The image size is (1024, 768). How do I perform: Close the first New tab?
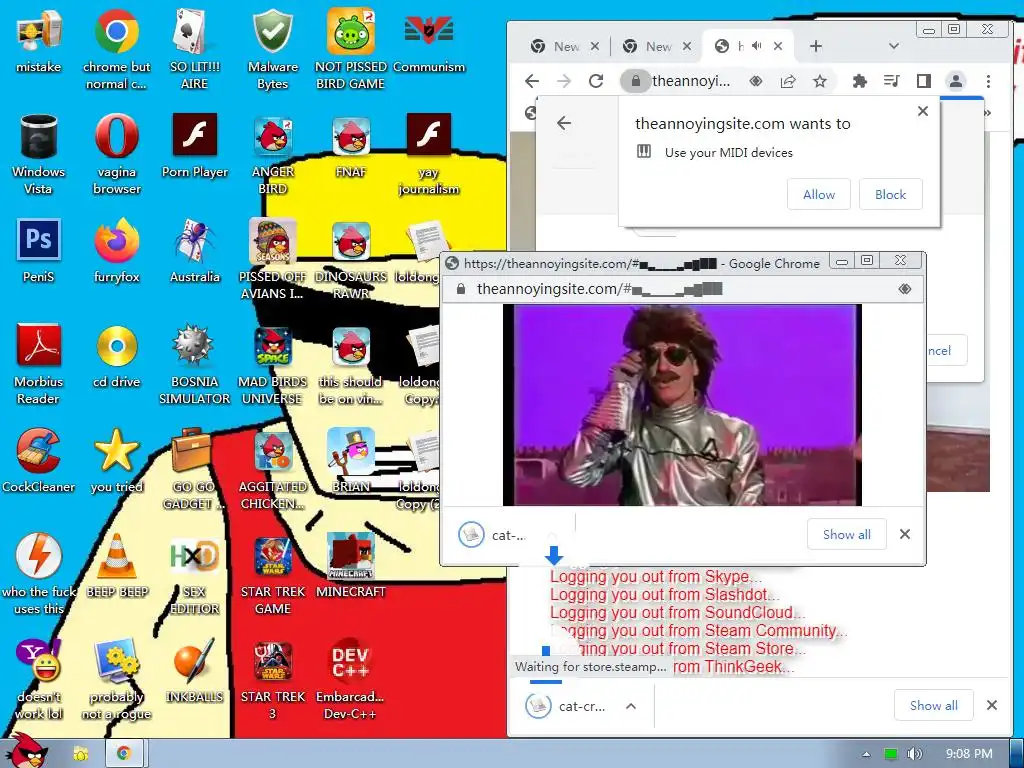594,46
